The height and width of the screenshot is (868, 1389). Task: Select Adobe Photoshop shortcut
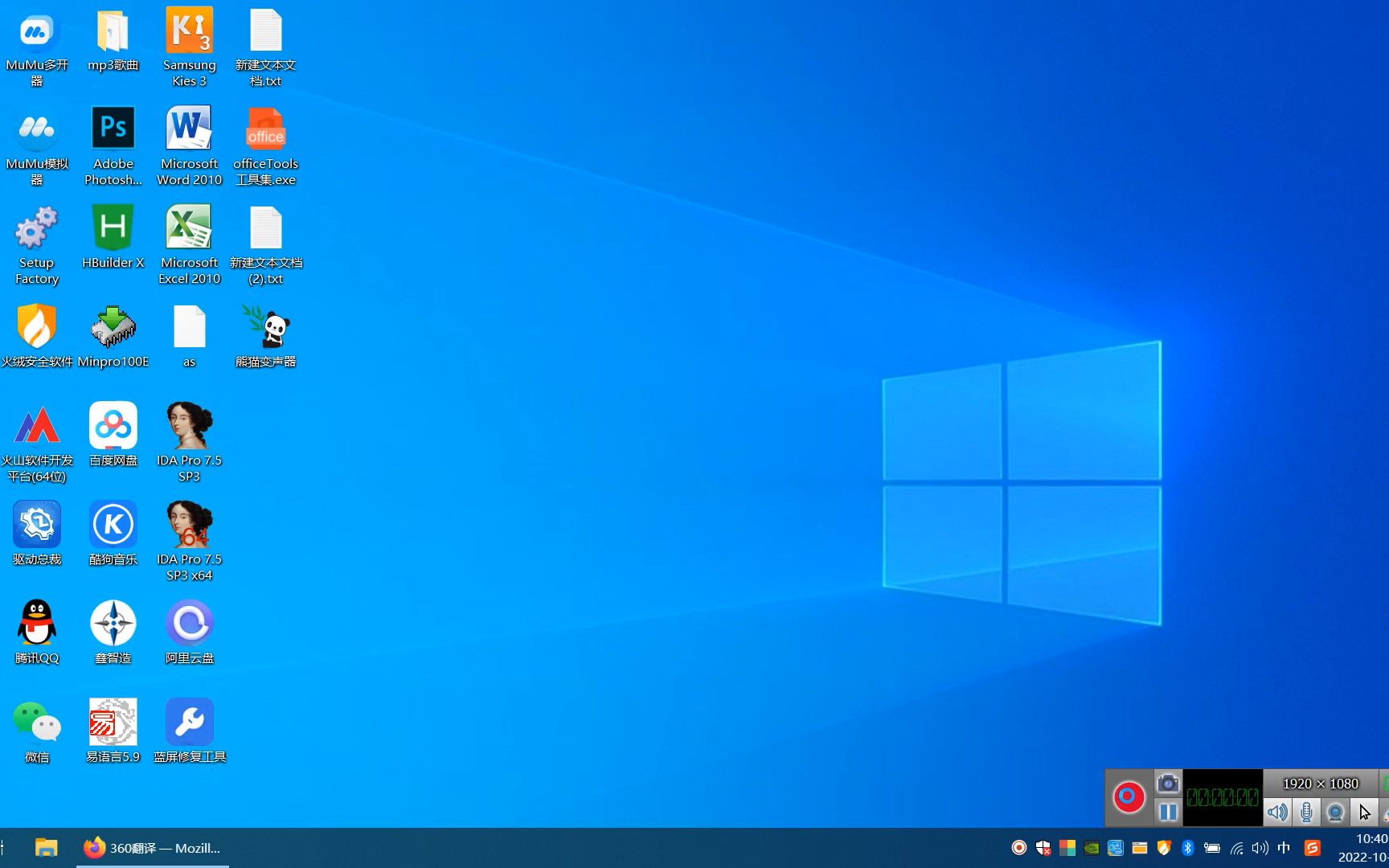pyautogui.click(x=113, y=145)
